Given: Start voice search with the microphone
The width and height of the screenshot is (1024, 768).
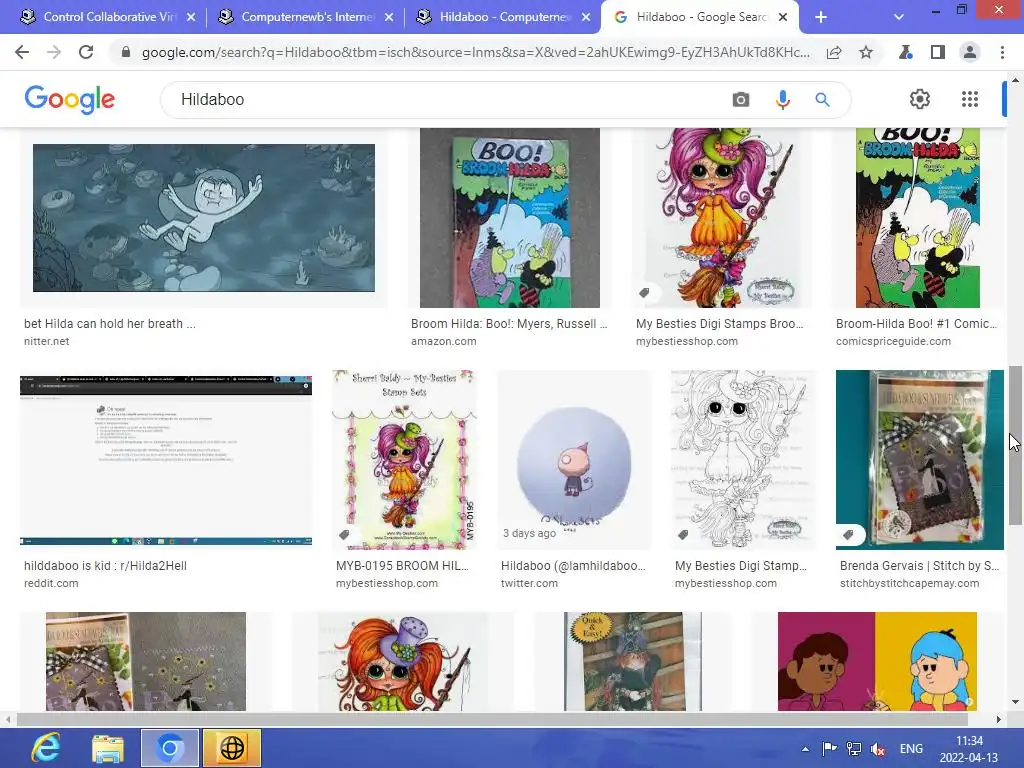Looking at the screenshot, I should pyautogui.click(x=782, y=100).
